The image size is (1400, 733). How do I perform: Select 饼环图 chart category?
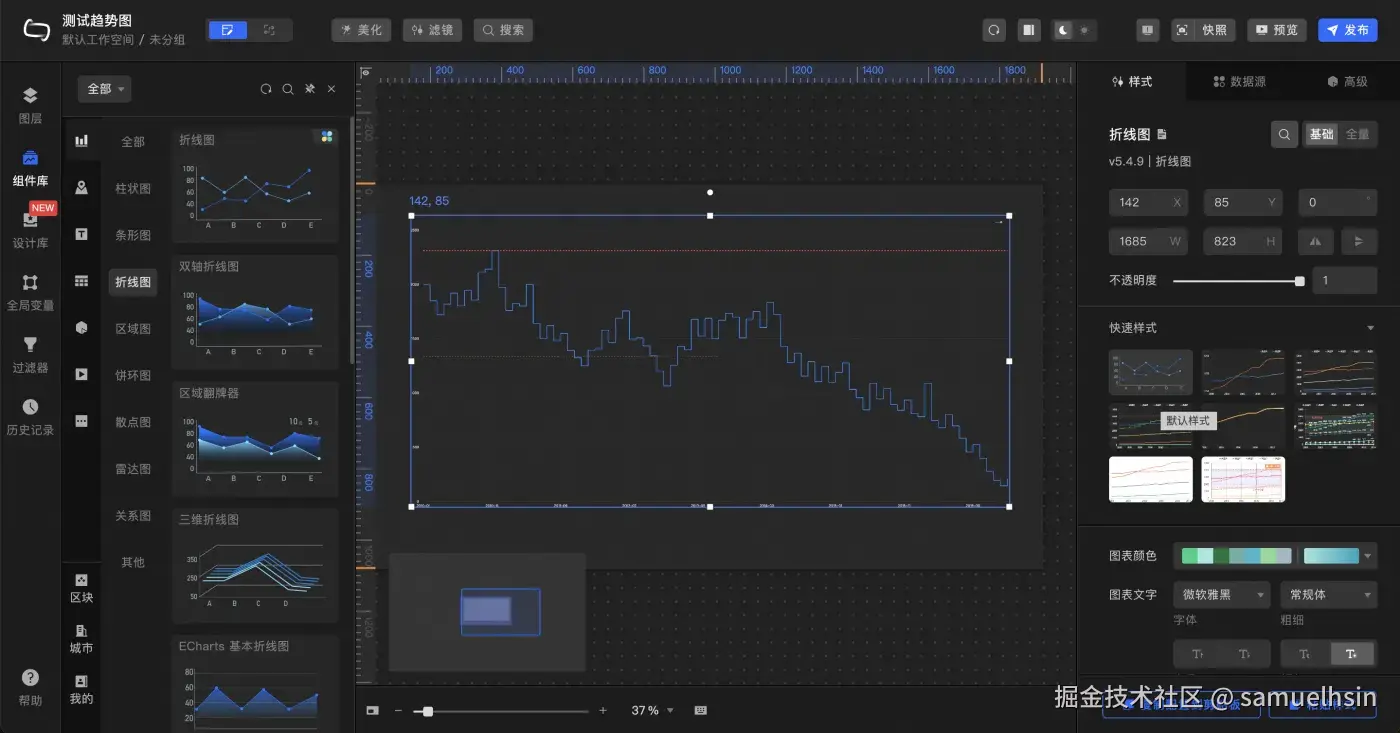[133, 375]
